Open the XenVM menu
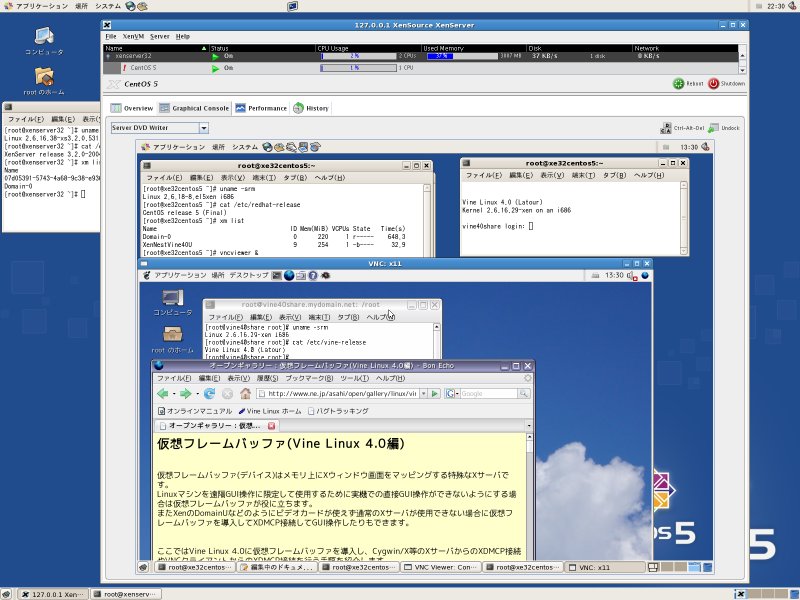The height and width of the screenshot is (600, 800). click(x=133, y=37)
